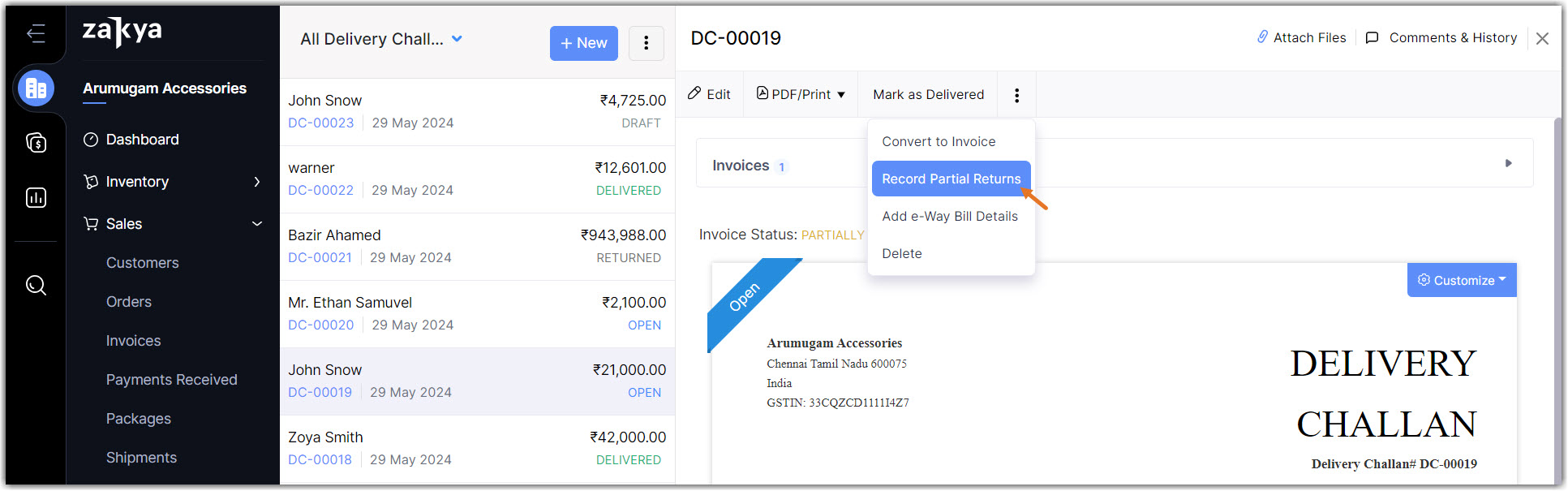The width and height of the screenshot is (1568, 491).
Task: Select the Mr. Ethan Samuvel row
Action: tap(477, 314)
